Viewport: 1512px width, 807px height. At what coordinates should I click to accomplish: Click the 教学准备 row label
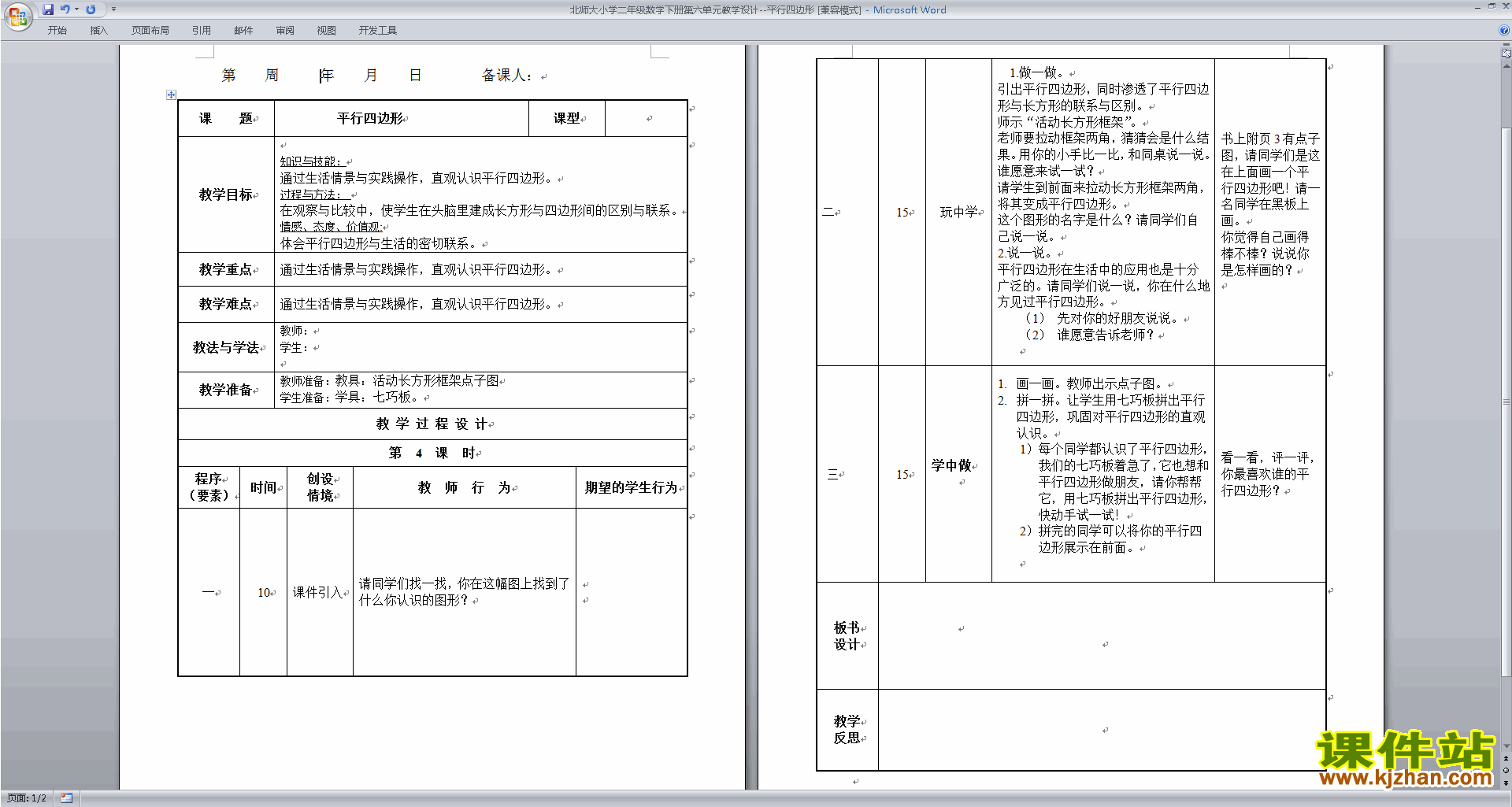tap(226, 390)
